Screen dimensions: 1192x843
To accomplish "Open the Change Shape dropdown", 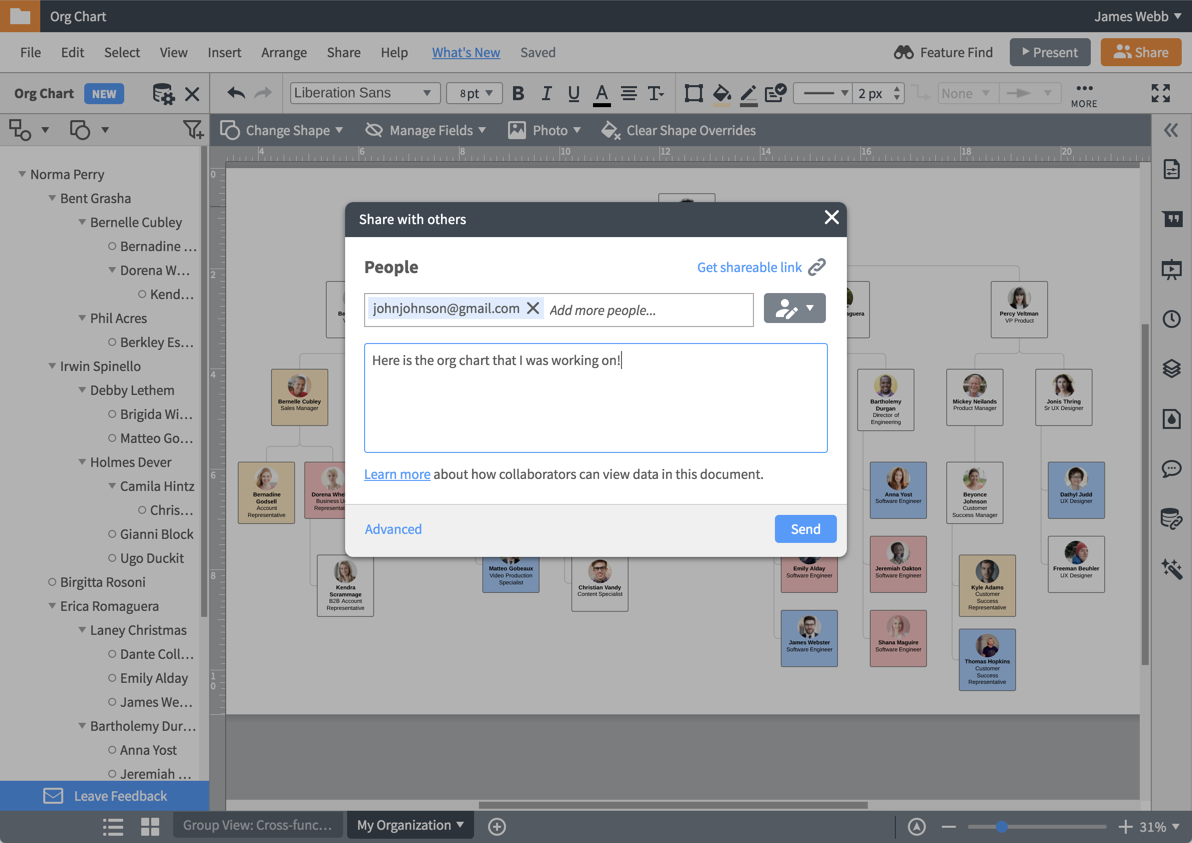I will [281, 129].
